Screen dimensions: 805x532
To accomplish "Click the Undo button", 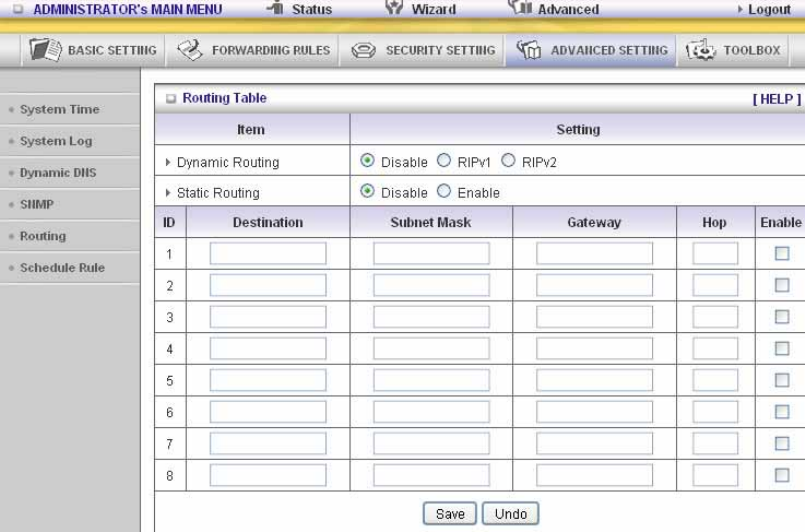I will (510, 514).
